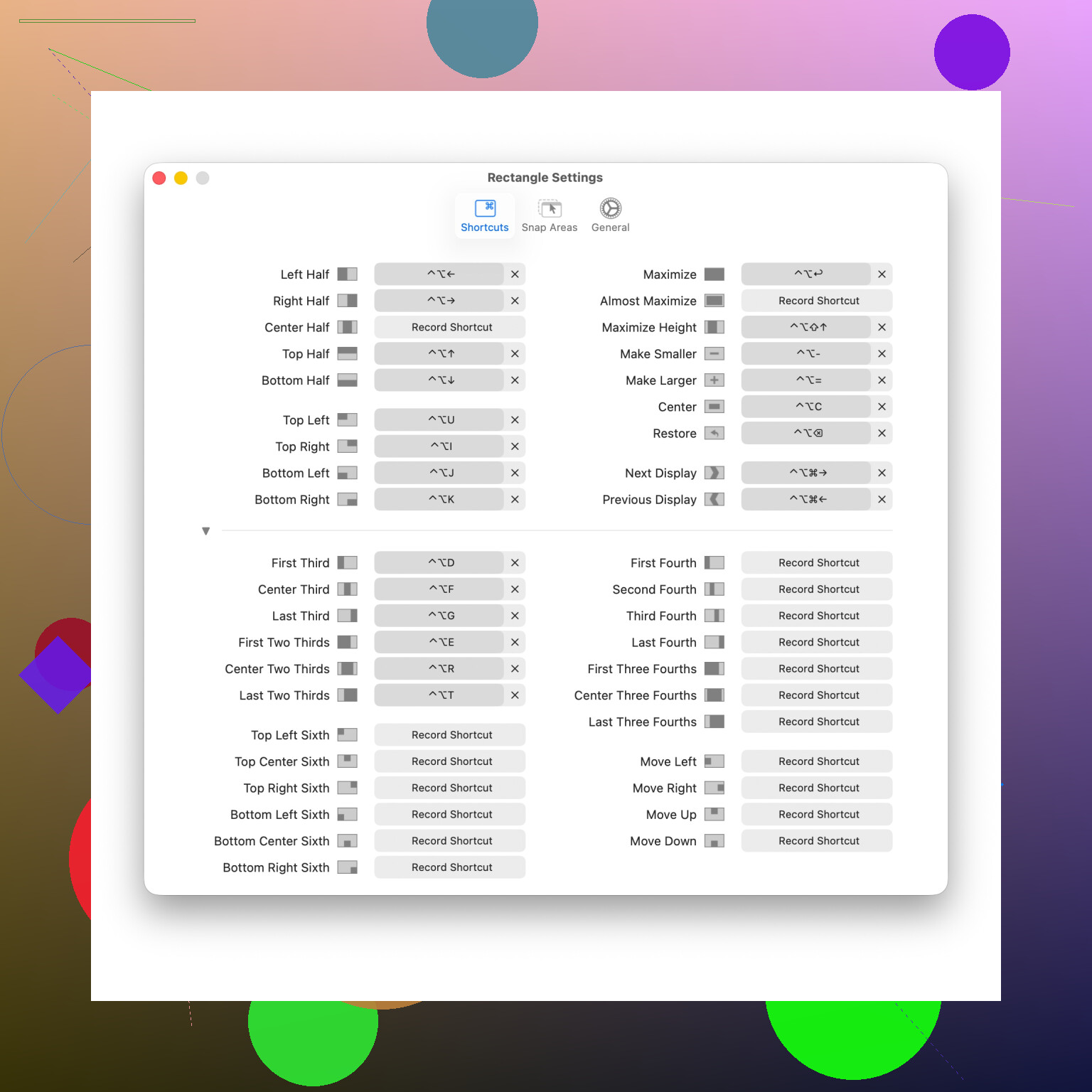Click the Top Right layout icon
This screenshot has width=1092, height=1092.
coord(347,446)
